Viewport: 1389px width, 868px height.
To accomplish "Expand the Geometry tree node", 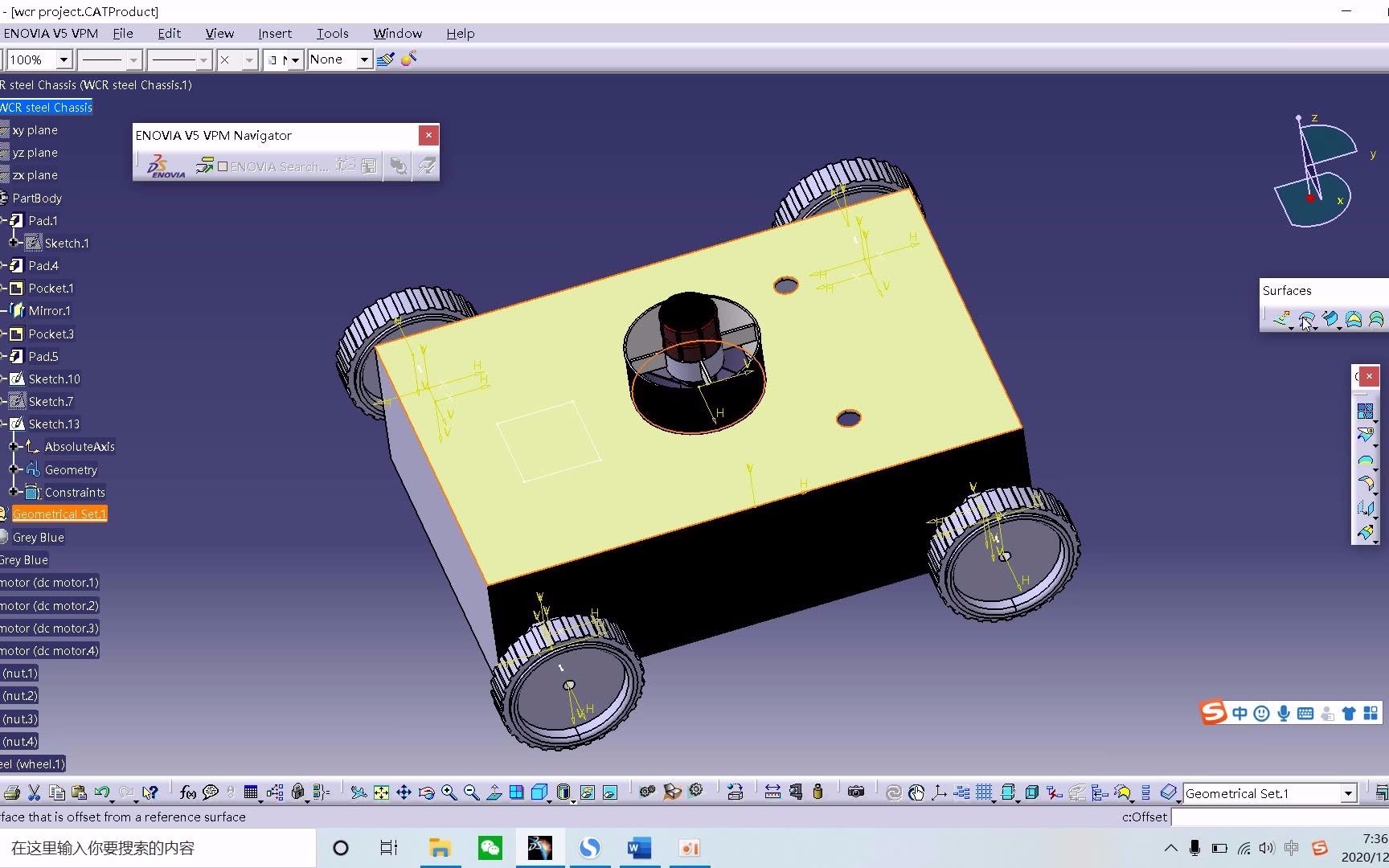I will pyautogui.click(x=14, y=469).
